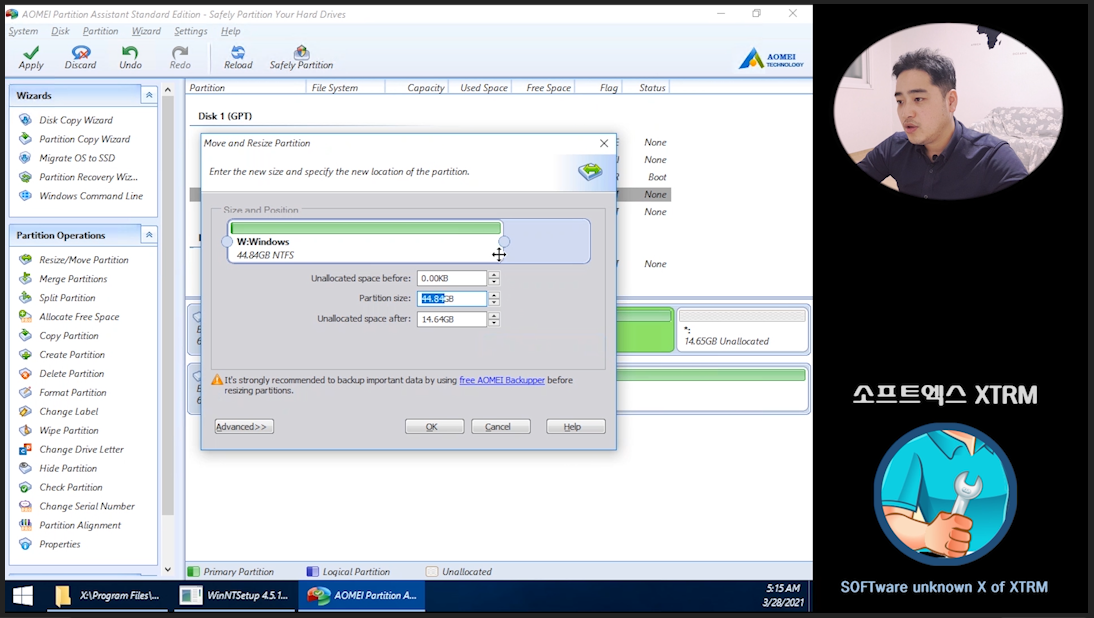Open the free AOMEI Backupper link
This screenshot has width=1094, height=618.
[502, 380]
